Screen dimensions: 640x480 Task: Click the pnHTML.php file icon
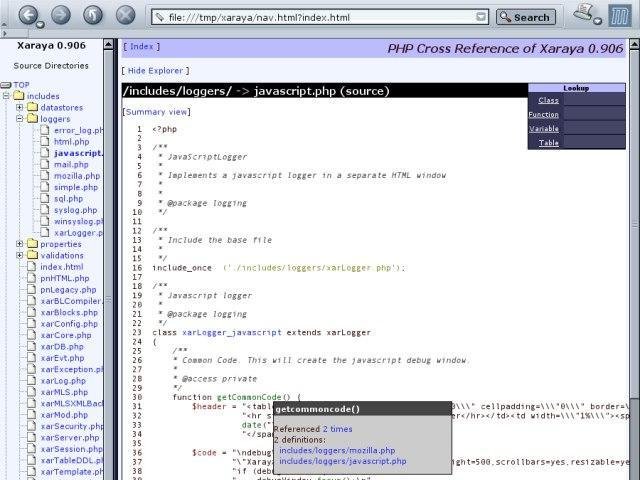pos(31,278)
